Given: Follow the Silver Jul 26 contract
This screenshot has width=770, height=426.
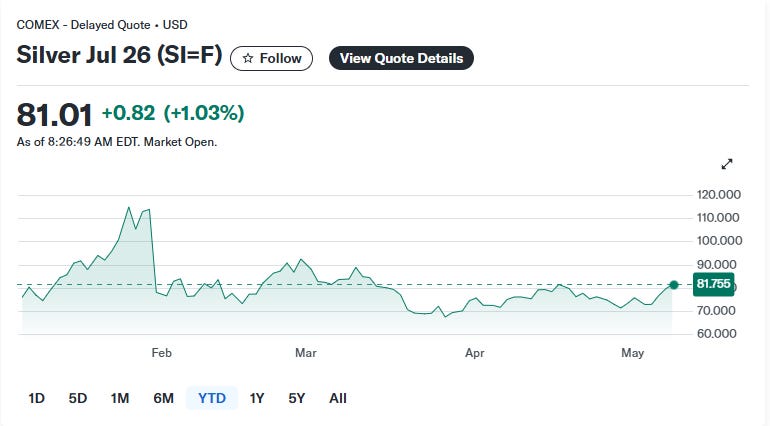Looking at the screenshot, I should (272, 58).
